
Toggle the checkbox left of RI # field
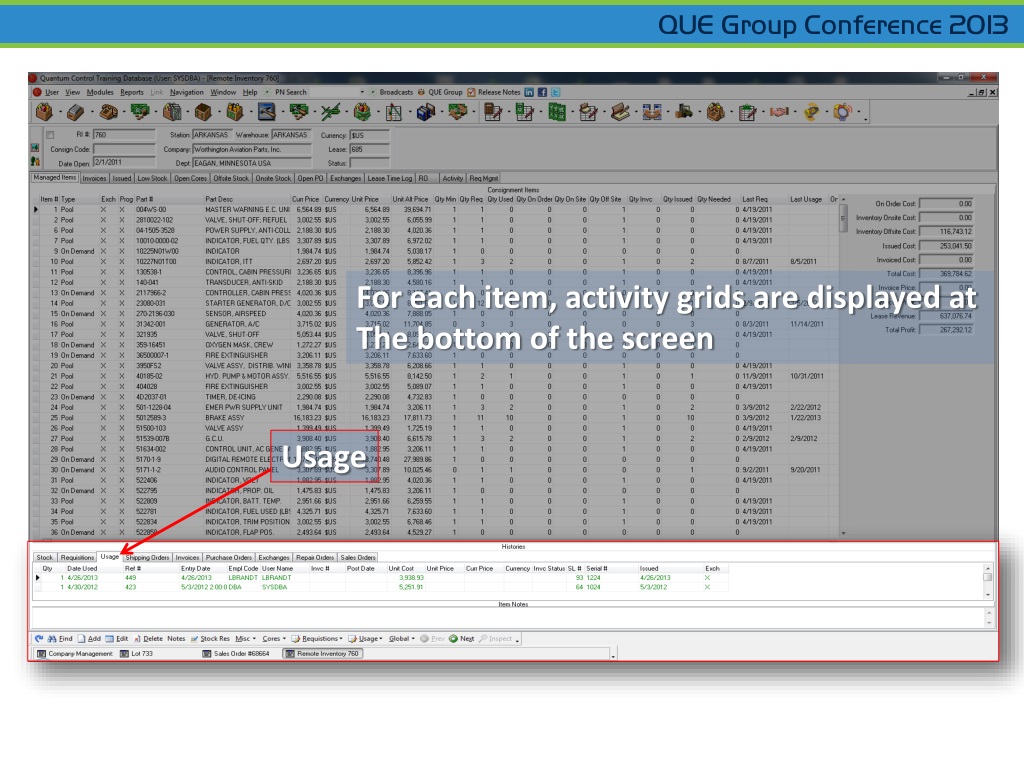pos(50,135)
